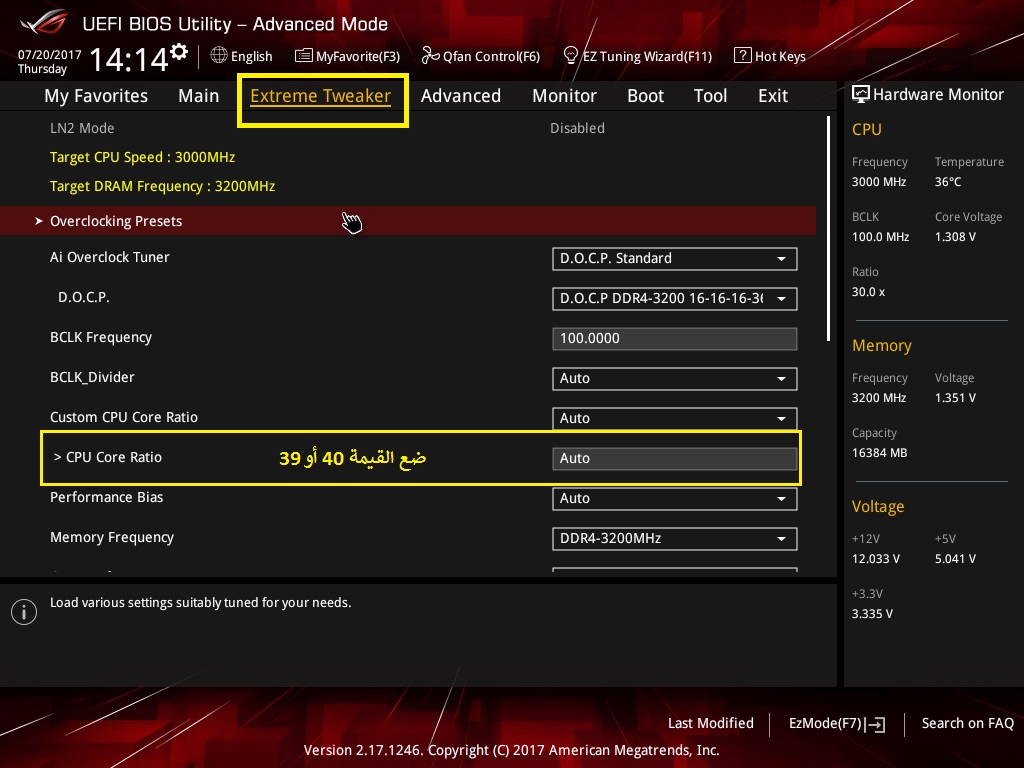Image resolution: width=1024 pixels, height=768 pixels.
Task: Open the Monitor tab
Action: point(564,96)
